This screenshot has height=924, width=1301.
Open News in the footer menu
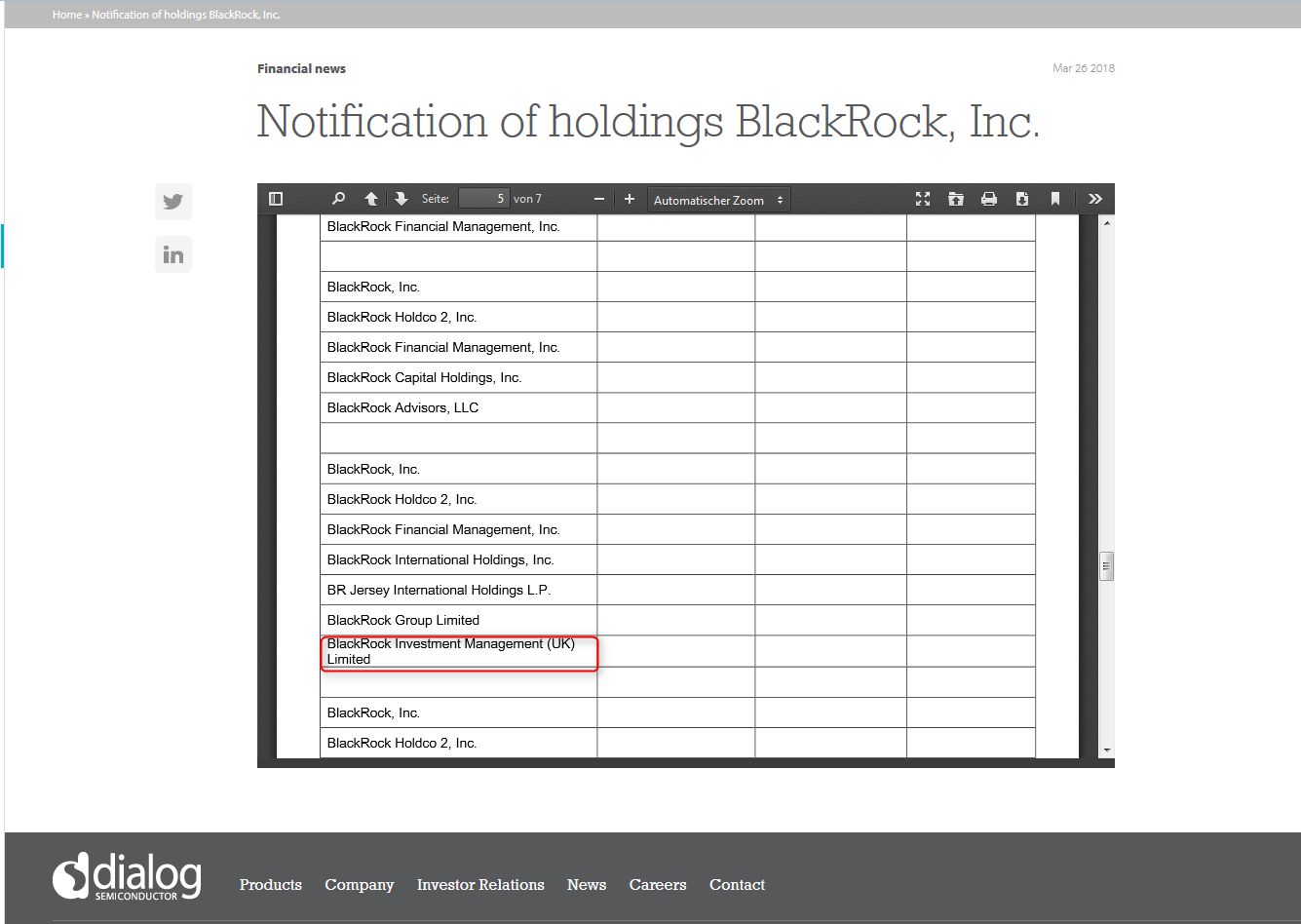tap(587, 885)
